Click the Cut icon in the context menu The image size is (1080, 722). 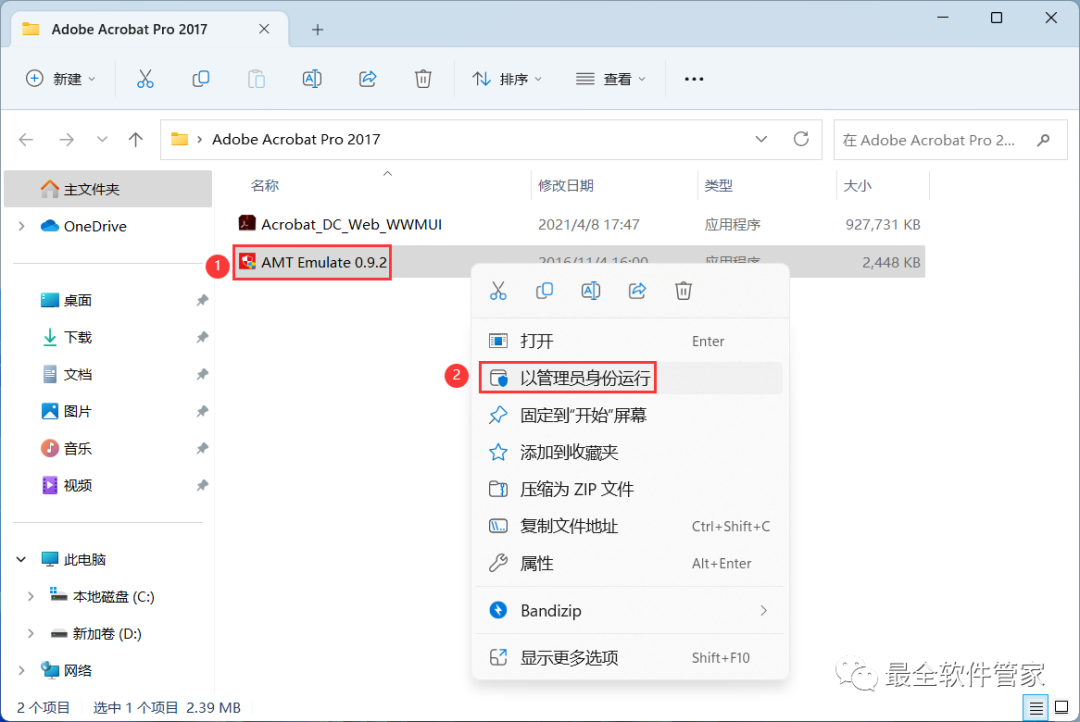coord(498,291)
